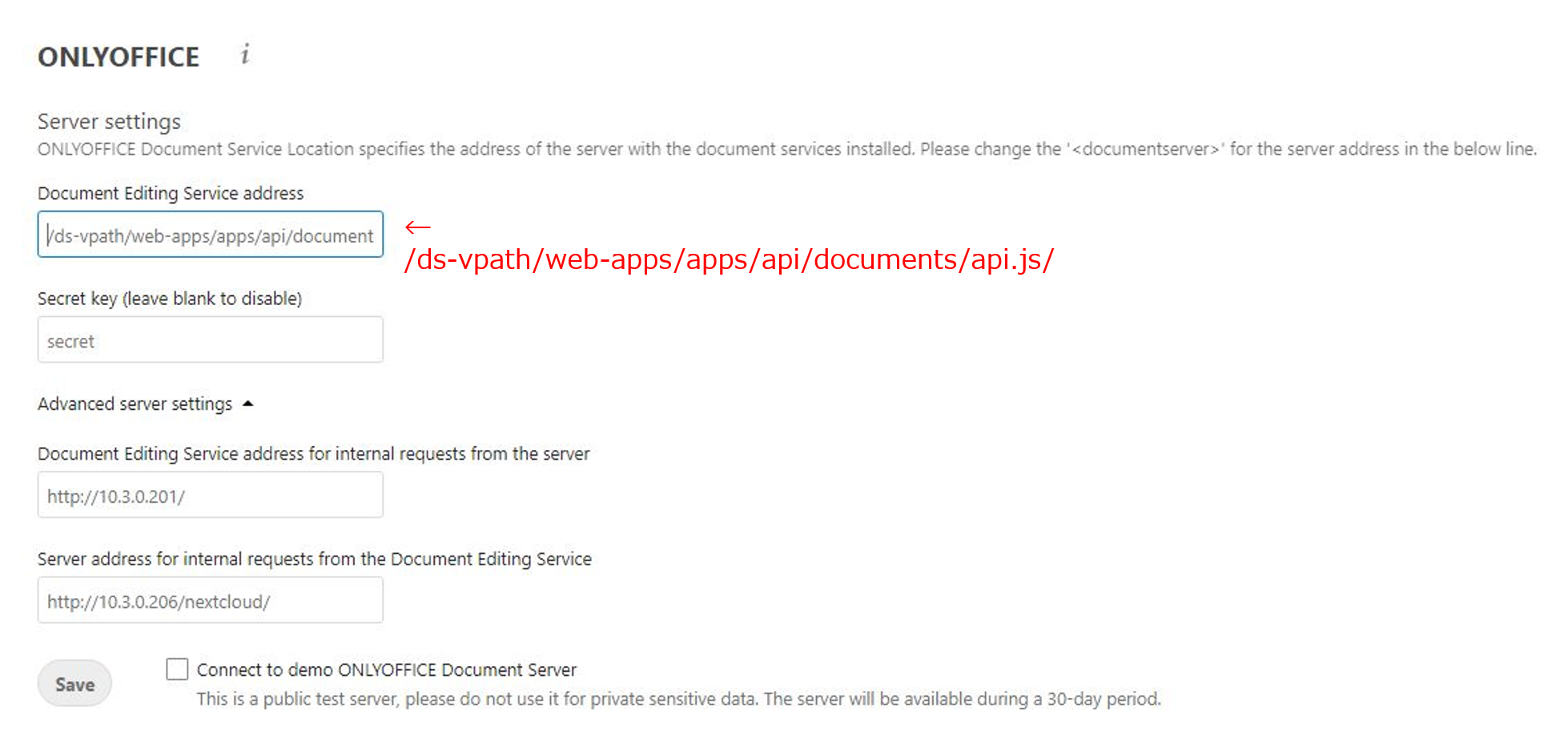Save the ONLYOFFICE server settings
The width and height of the screenshot is (1568, 755).
coord(74,684)
